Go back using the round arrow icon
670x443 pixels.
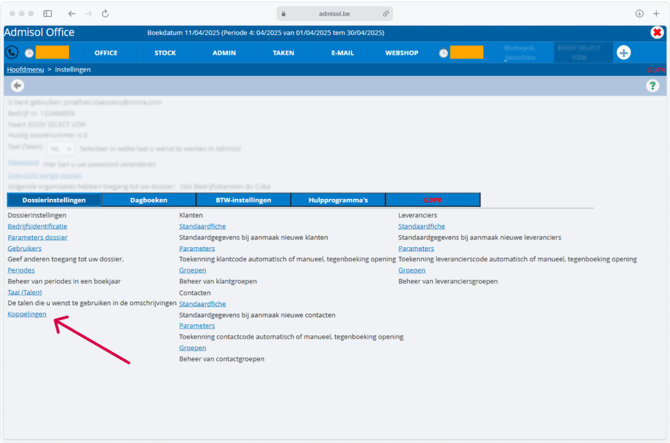tap(17, 86)
